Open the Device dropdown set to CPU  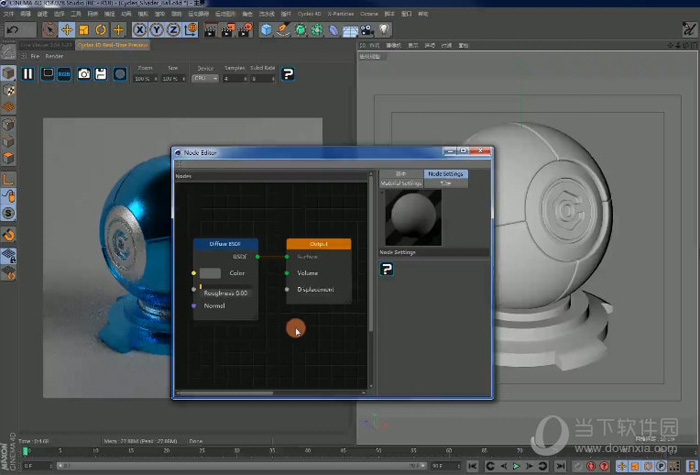[x=204, y=78]
